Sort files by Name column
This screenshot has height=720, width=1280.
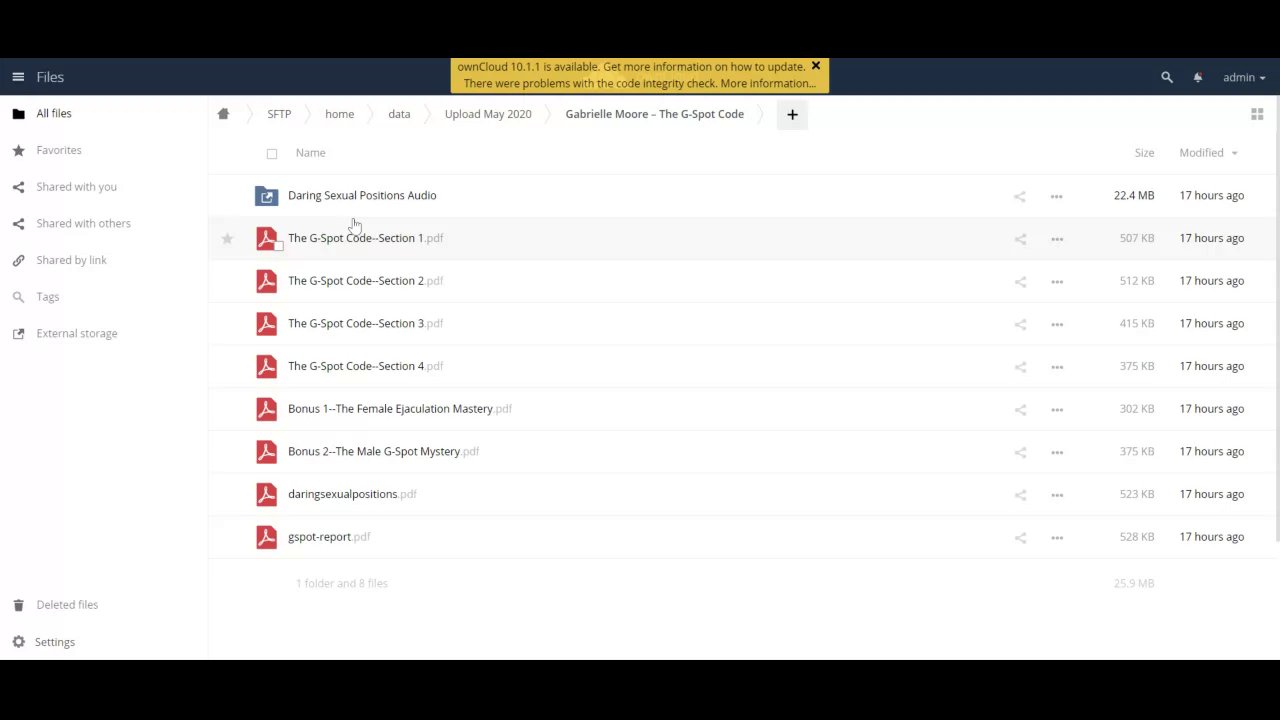310,153
